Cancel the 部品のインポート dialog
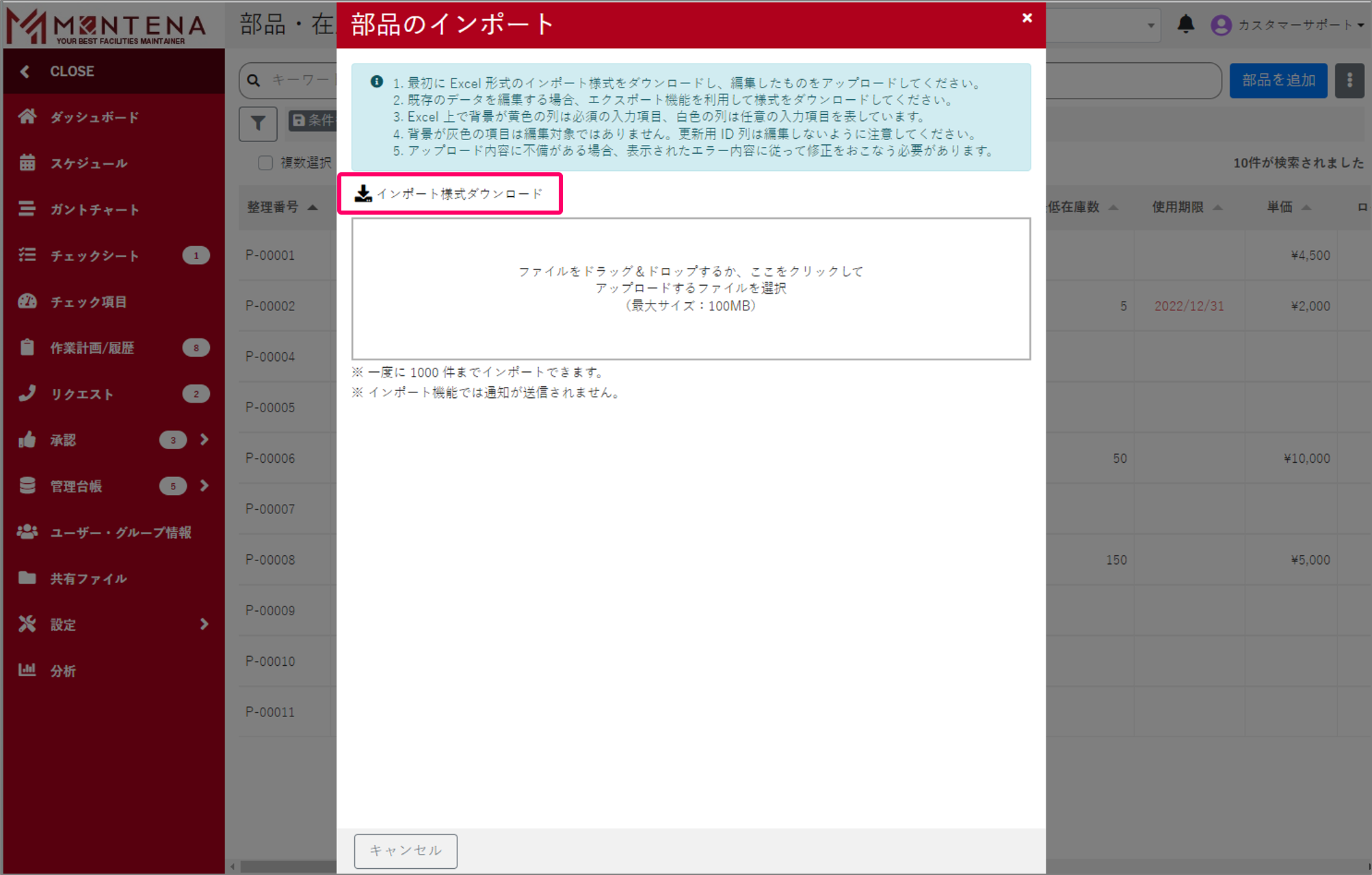 click(405, 850)
